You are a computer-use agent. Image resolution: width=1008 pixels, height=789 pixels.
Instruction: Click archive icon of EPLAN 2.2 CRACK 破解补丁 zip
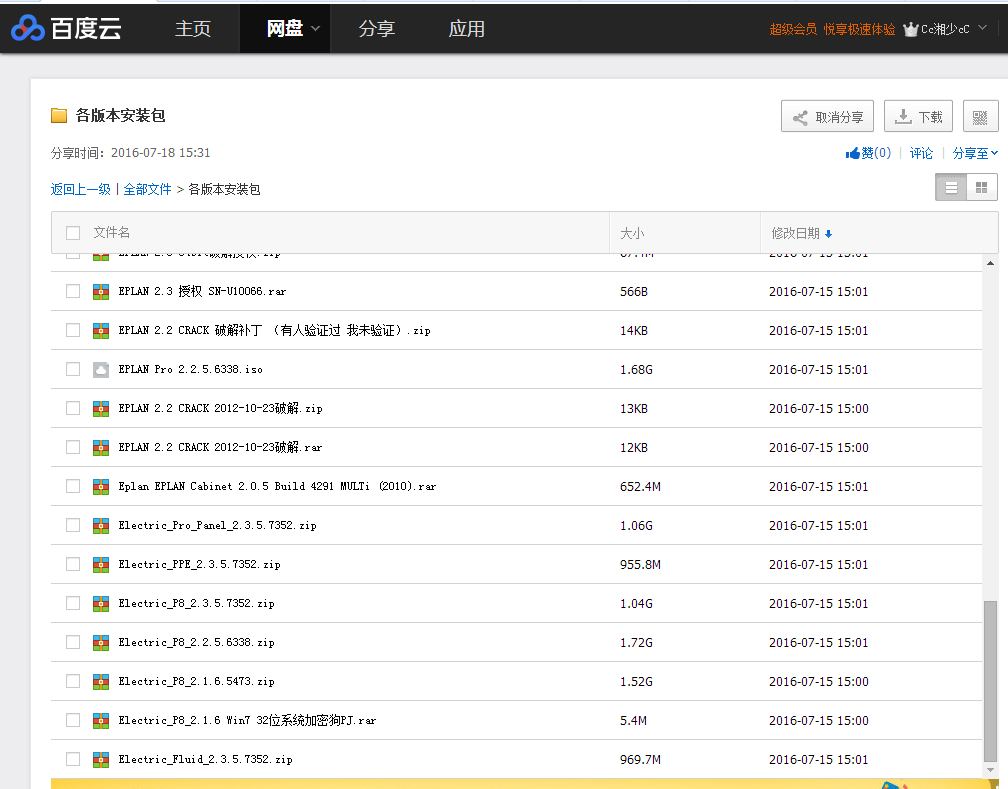tap(101, 331)
